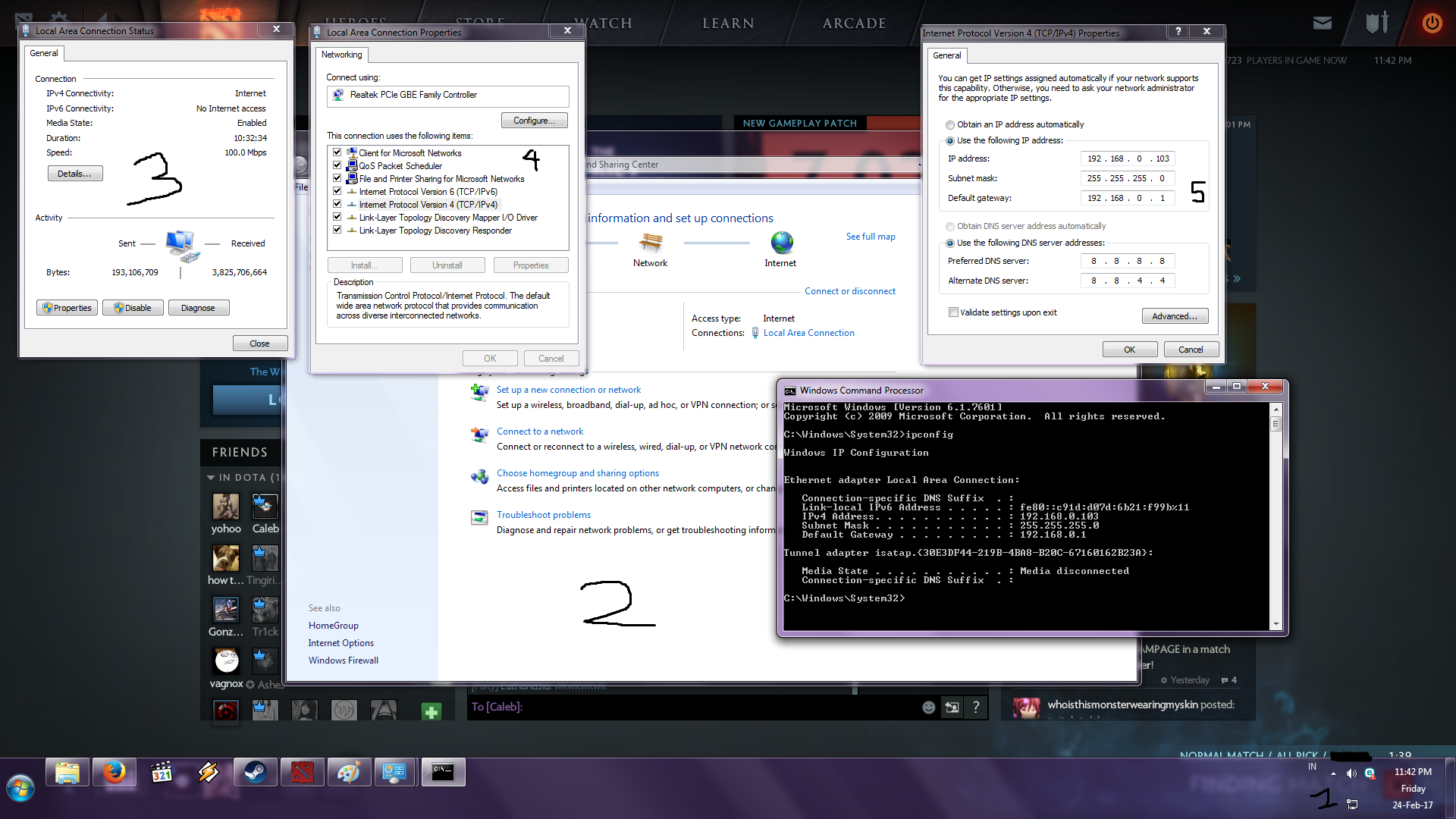Screen dimensions: 1456x819
Task: Select Obtain an IP address automatically
Action: tap(950, 124)
